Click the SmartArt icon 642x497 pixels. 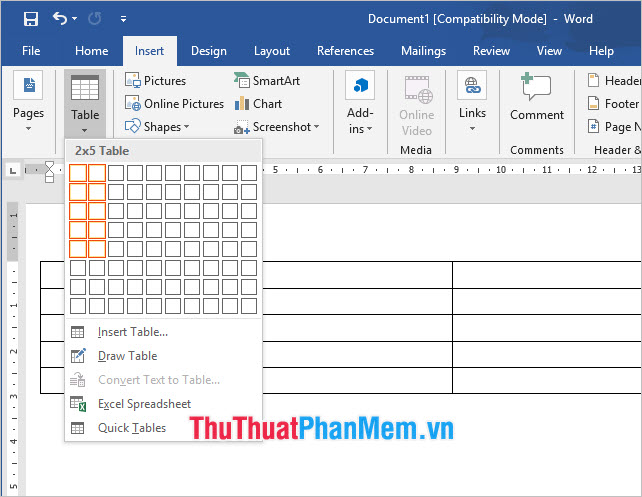coord(242,80)
